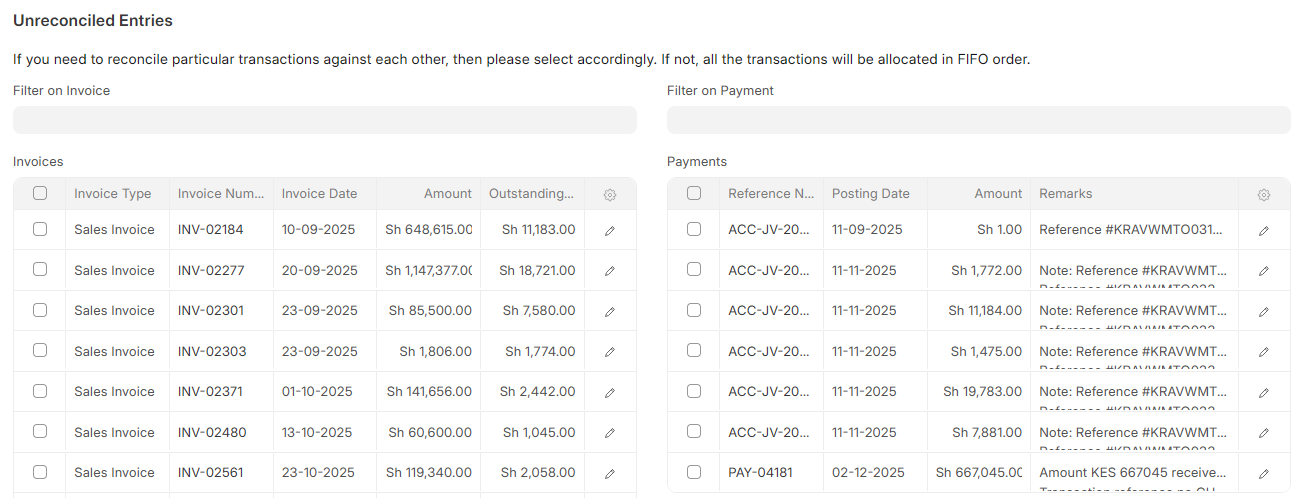Screen dimensions: 1305x498
Task: Click the Posting Date column header
Action: [x=871, y=194]
